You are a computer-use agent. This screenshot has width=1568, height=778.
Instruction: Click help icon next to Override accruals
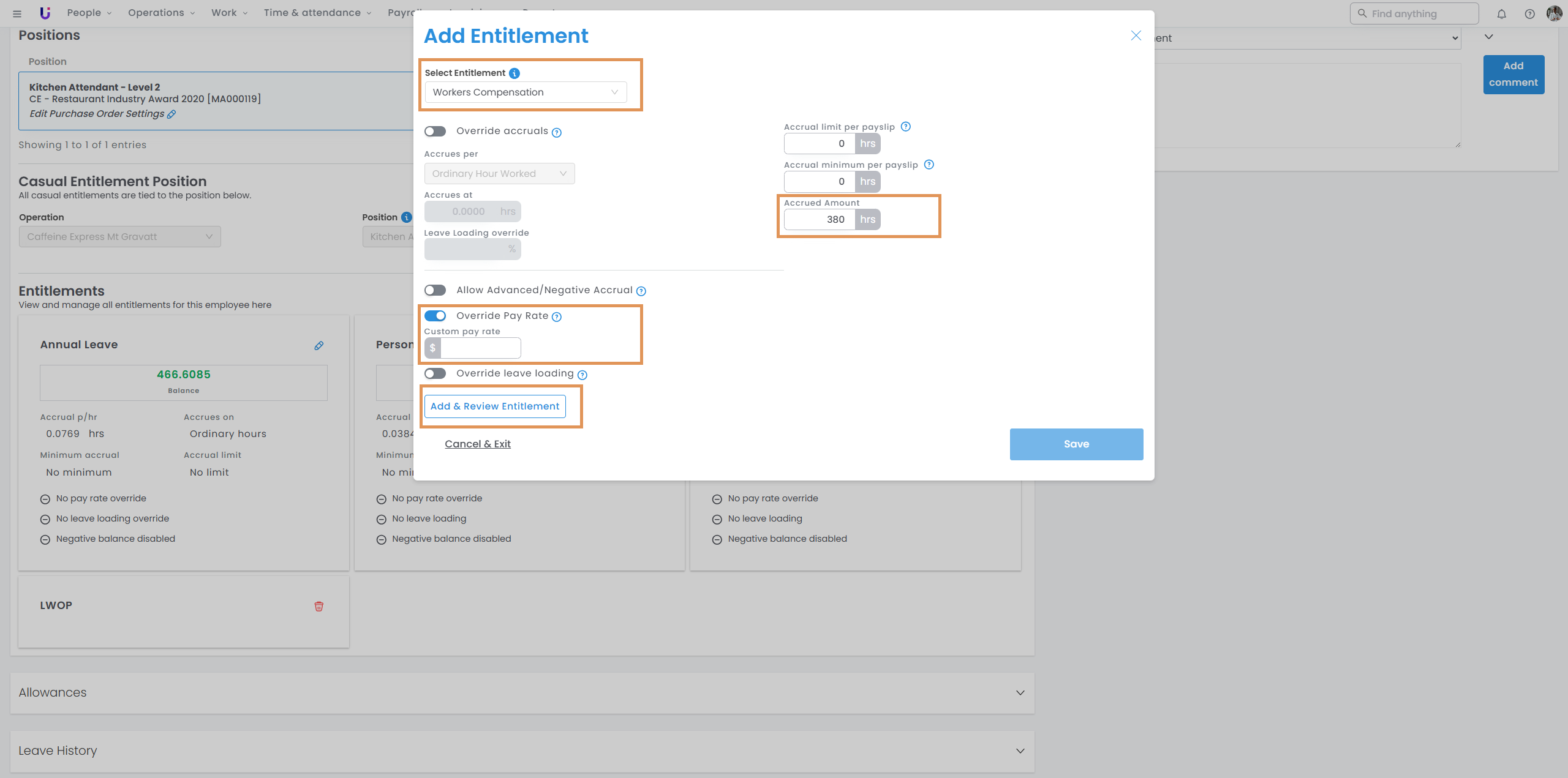coord(556,133)
